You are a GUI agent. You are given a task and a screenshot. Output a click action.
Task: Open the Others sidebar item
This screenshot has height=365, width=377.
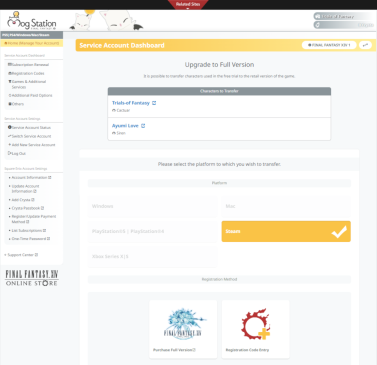pyautogui.click(x=16, y=104)
